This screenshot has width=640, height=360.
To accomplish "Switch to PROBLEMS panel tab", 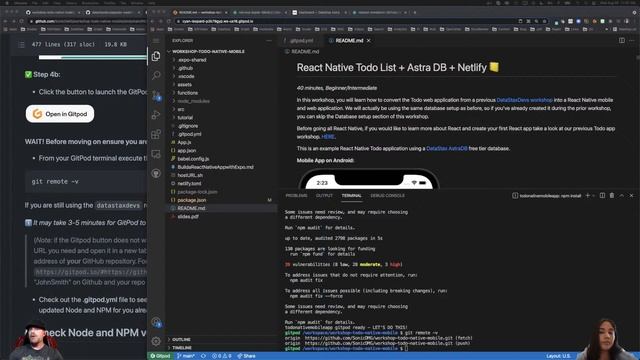I will (296, 196).
